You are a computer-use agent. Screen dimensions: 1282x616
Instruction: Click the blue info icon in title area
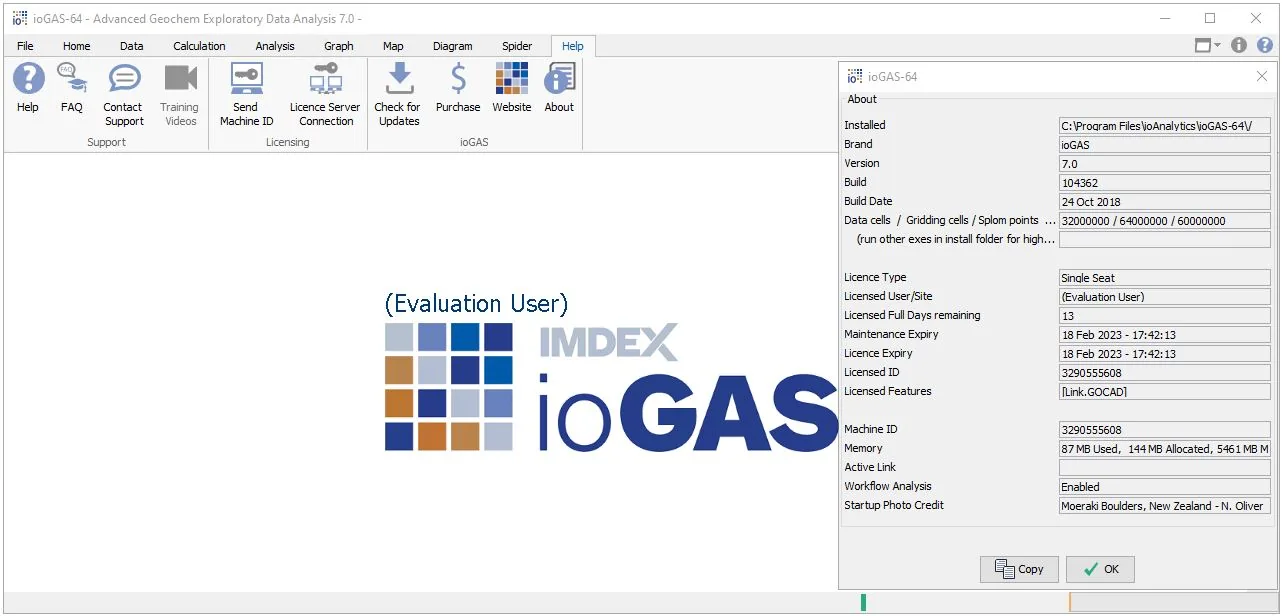tap(1239, 45)
